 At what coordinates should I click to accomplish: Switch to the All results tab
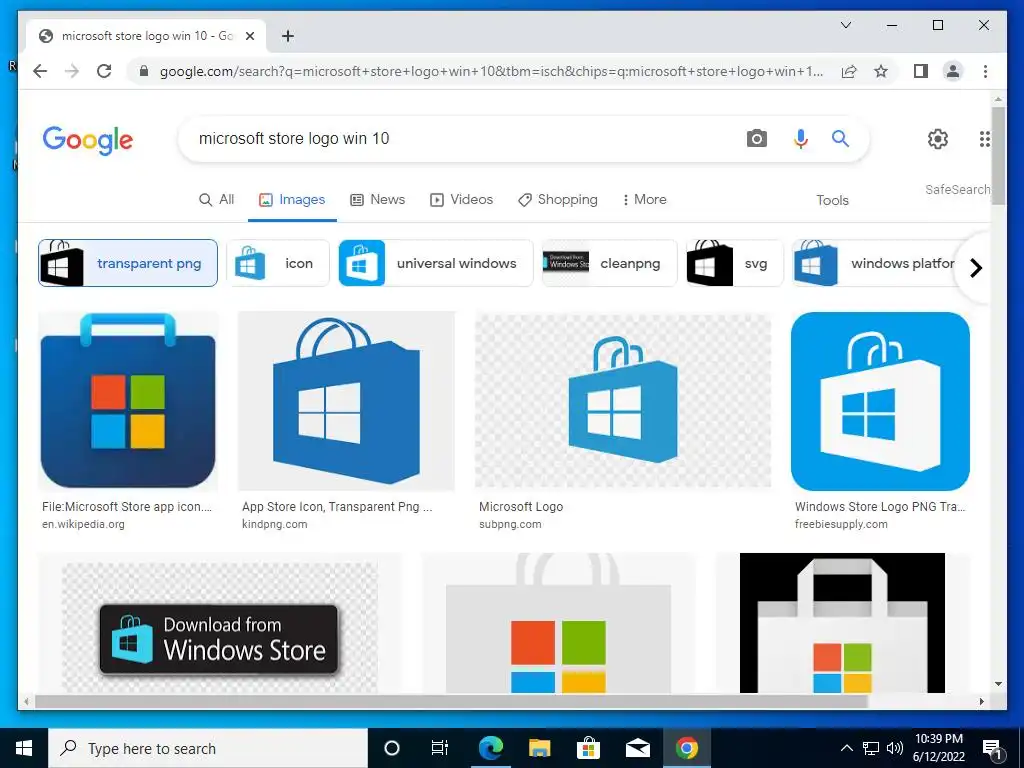tap(216, 200)
